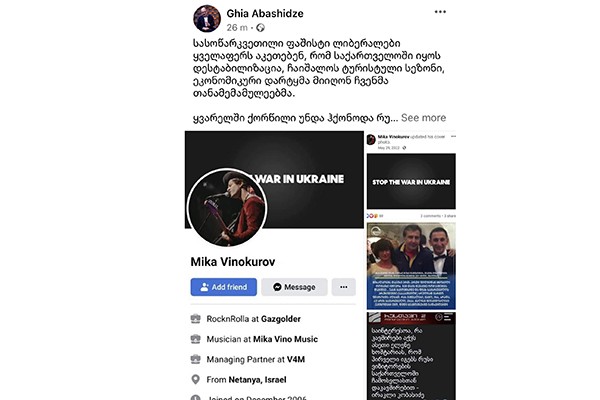Screen dimensions: 600x400
Task: Click the briefcase icon beside Managing Partner
Action: [x=196, y=359]
